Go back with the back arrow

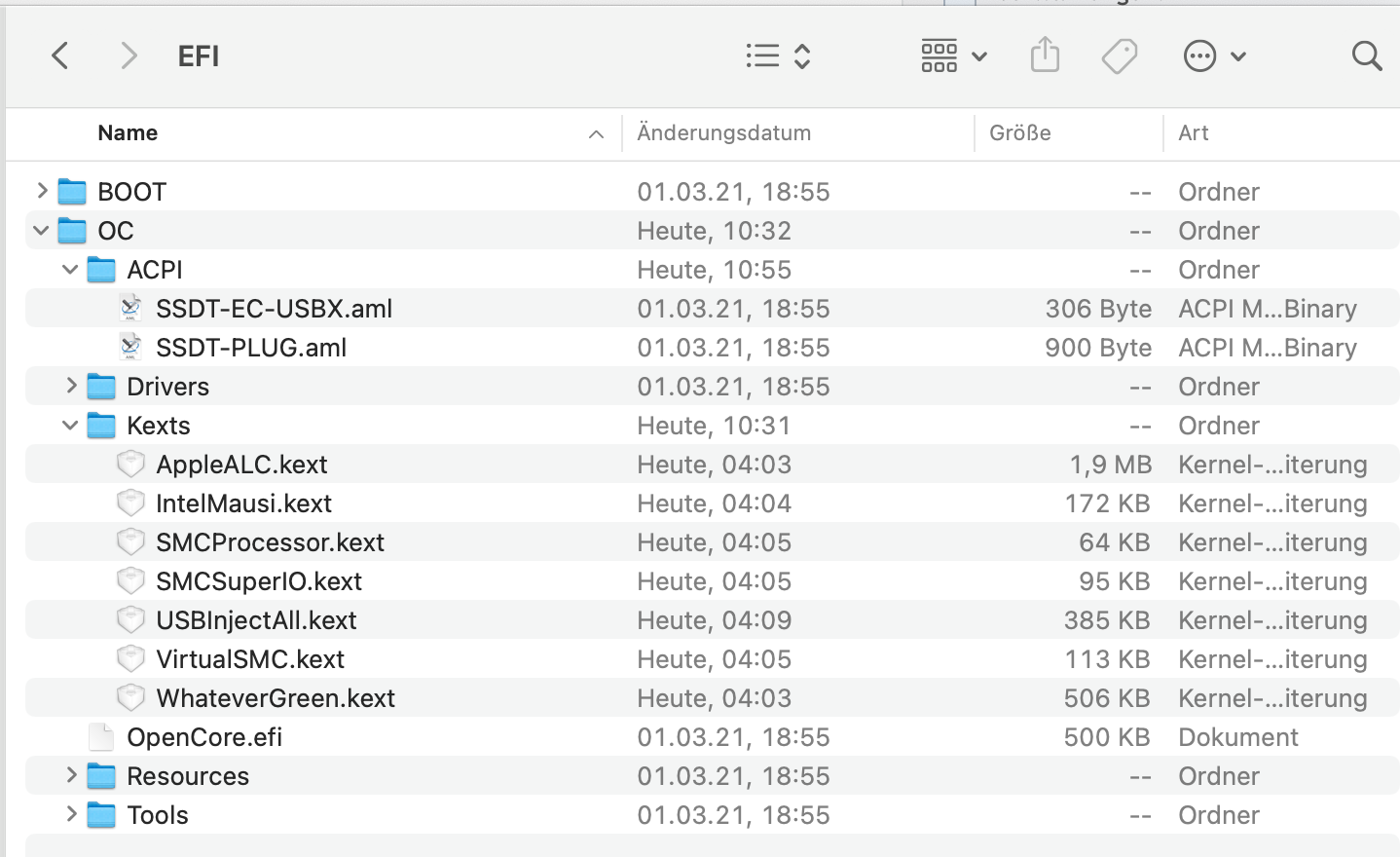coord(60,56)
